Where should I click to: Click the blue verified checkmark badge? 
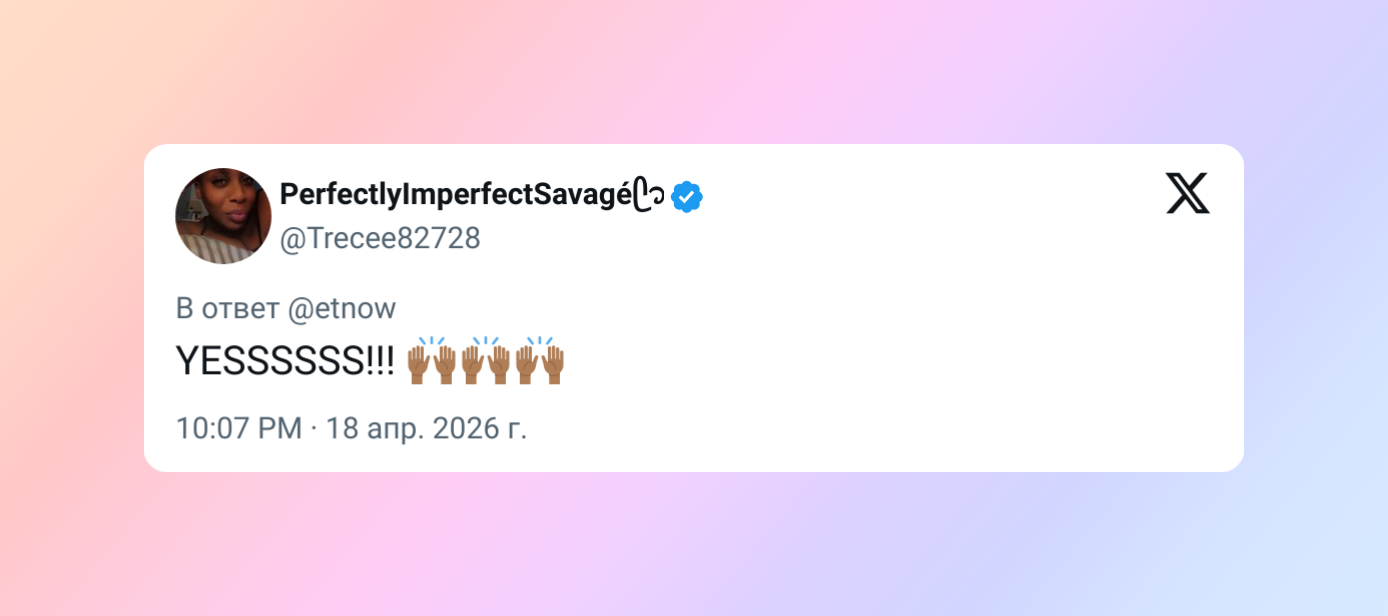click(x=687, y=197)
